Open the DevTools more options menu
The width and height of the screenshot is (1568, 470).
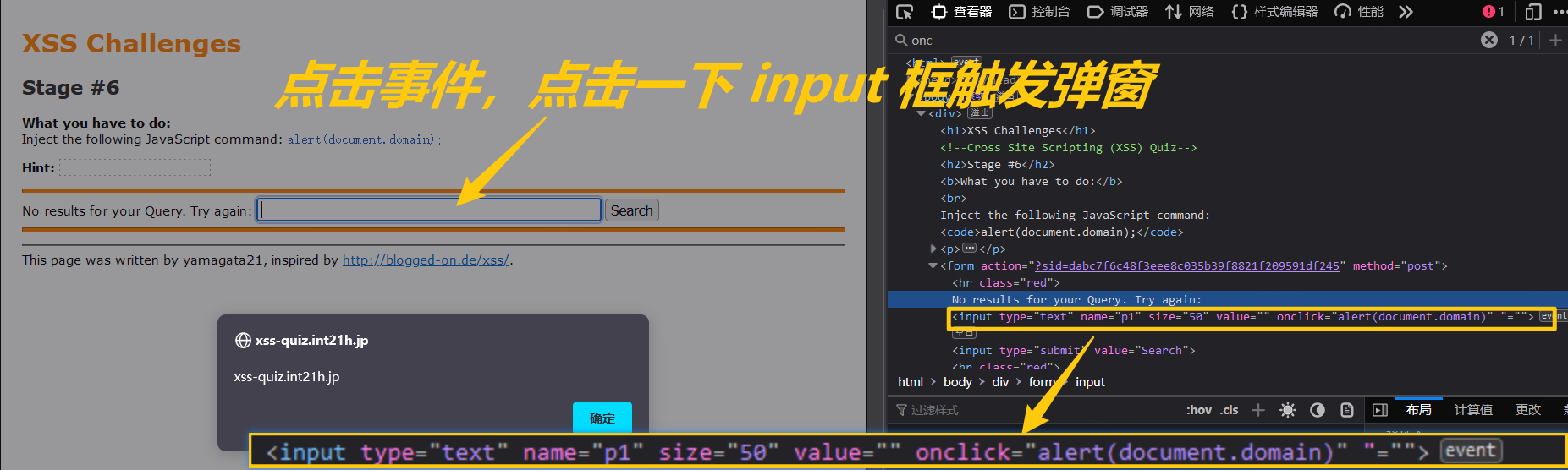point(1559,12)
